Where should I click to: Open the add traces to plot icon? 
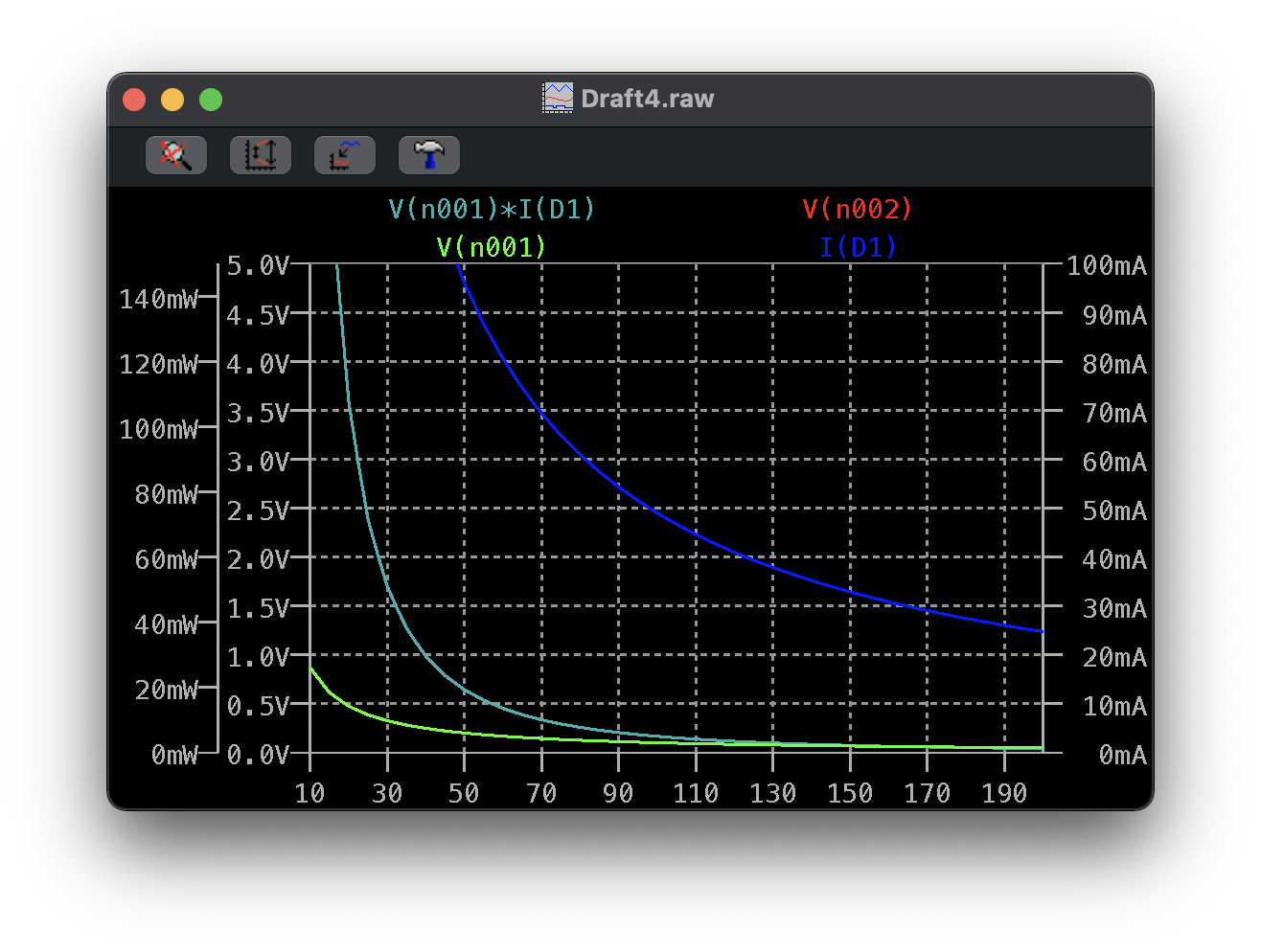(x=345, y=155)
